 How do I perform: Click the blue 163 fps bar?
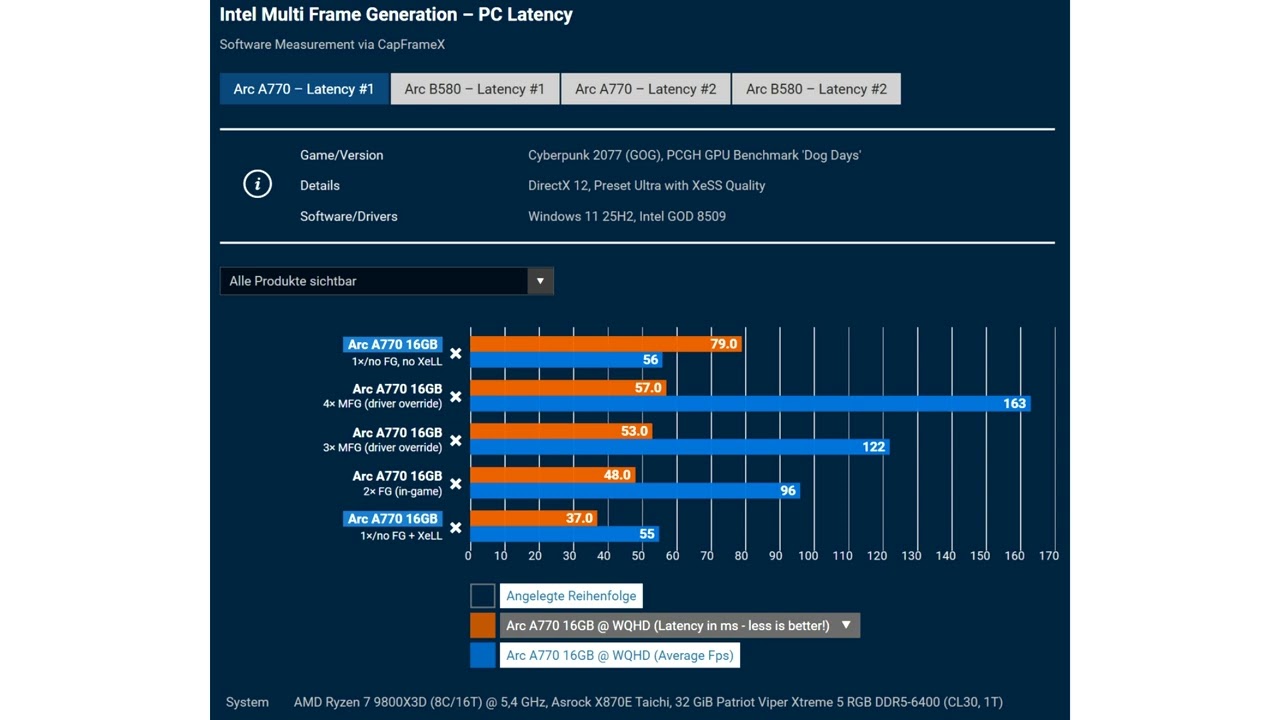pyautogui.click(x=750, y=404)
